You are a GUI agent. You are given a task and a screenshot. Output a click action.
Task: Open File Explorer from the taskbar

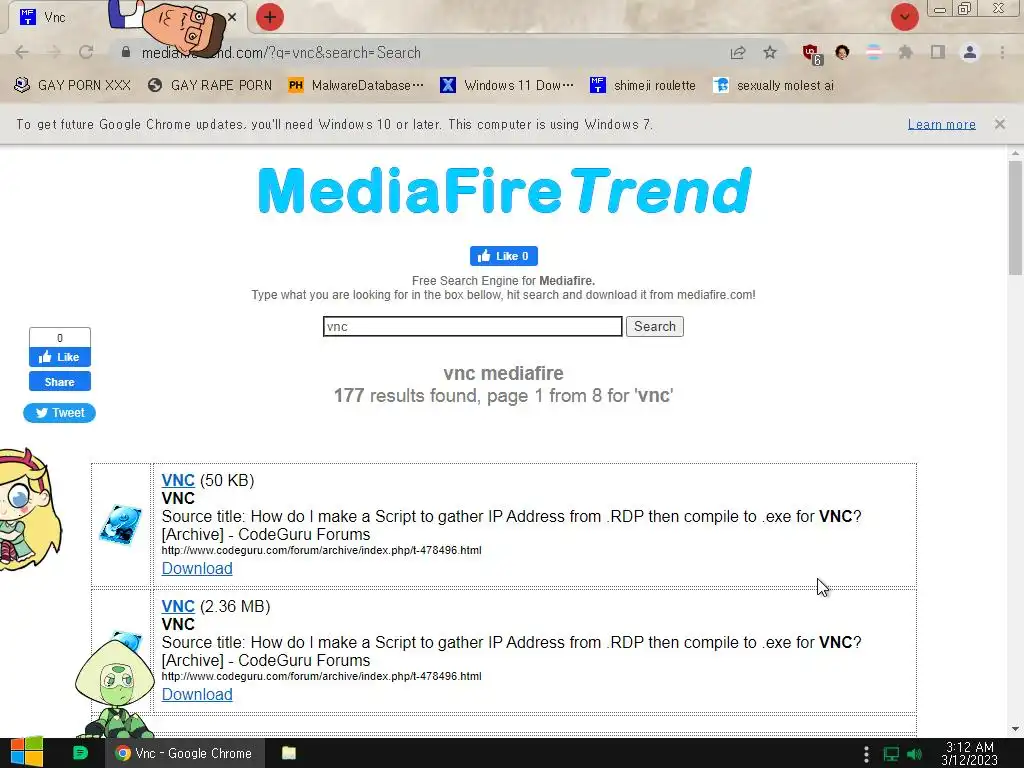coord(289,753)
